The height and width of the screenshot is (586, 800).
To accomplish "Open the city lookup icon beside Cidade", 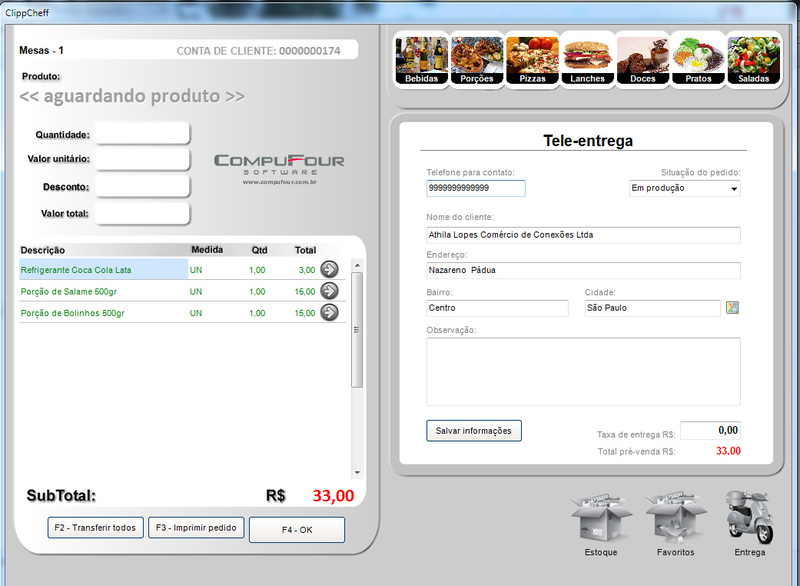I will pos(732,308).
